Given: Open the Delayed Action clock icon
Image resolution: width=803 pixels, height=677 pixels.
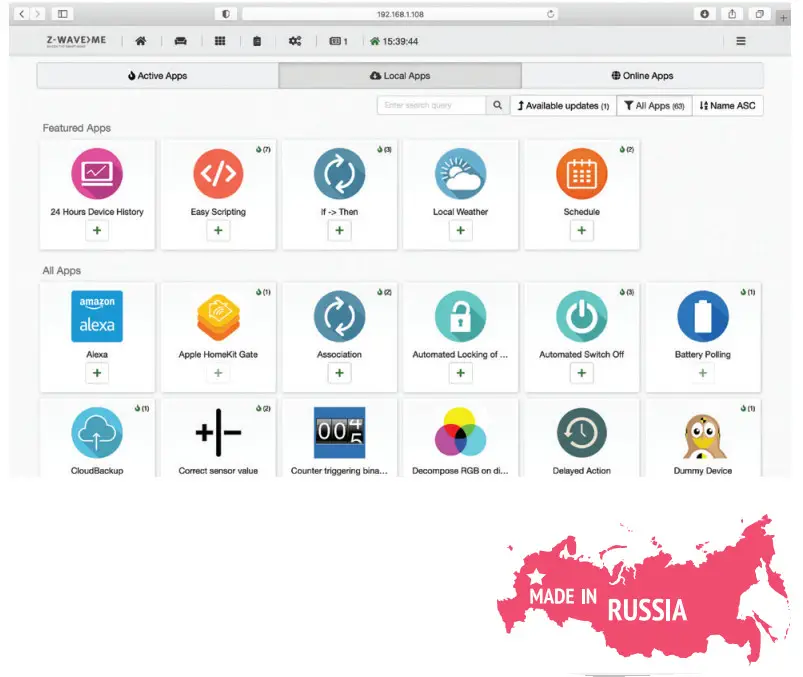Looking at the screenshot, I should [582, 433].
